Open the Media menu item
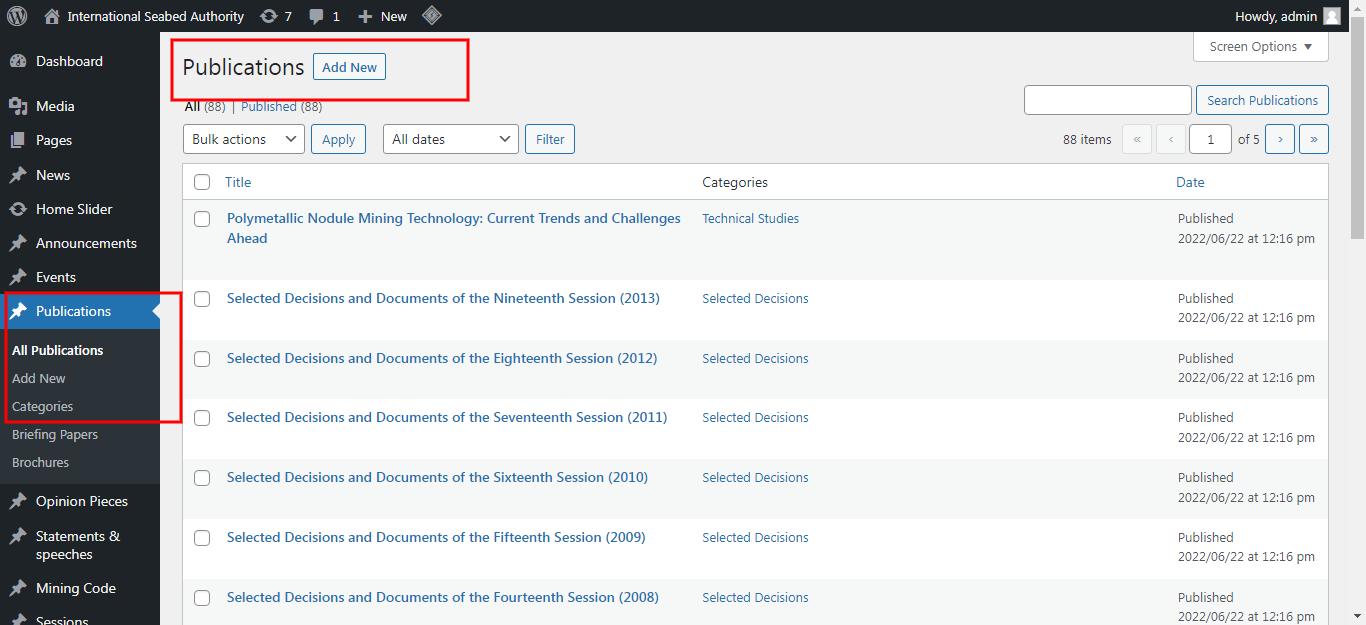Screen dimensions: 1366x625 pos(80,106)
